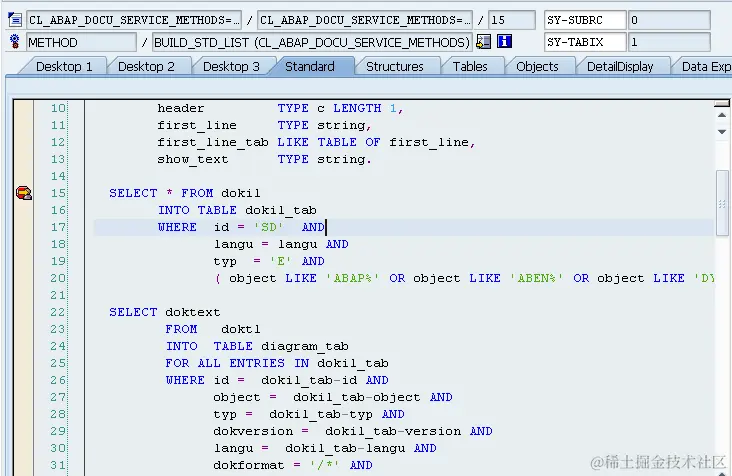This screenshot has width=732, height=476.
Task: Click the editor split handle above the scroll arrows
Action: pos(722,103)
